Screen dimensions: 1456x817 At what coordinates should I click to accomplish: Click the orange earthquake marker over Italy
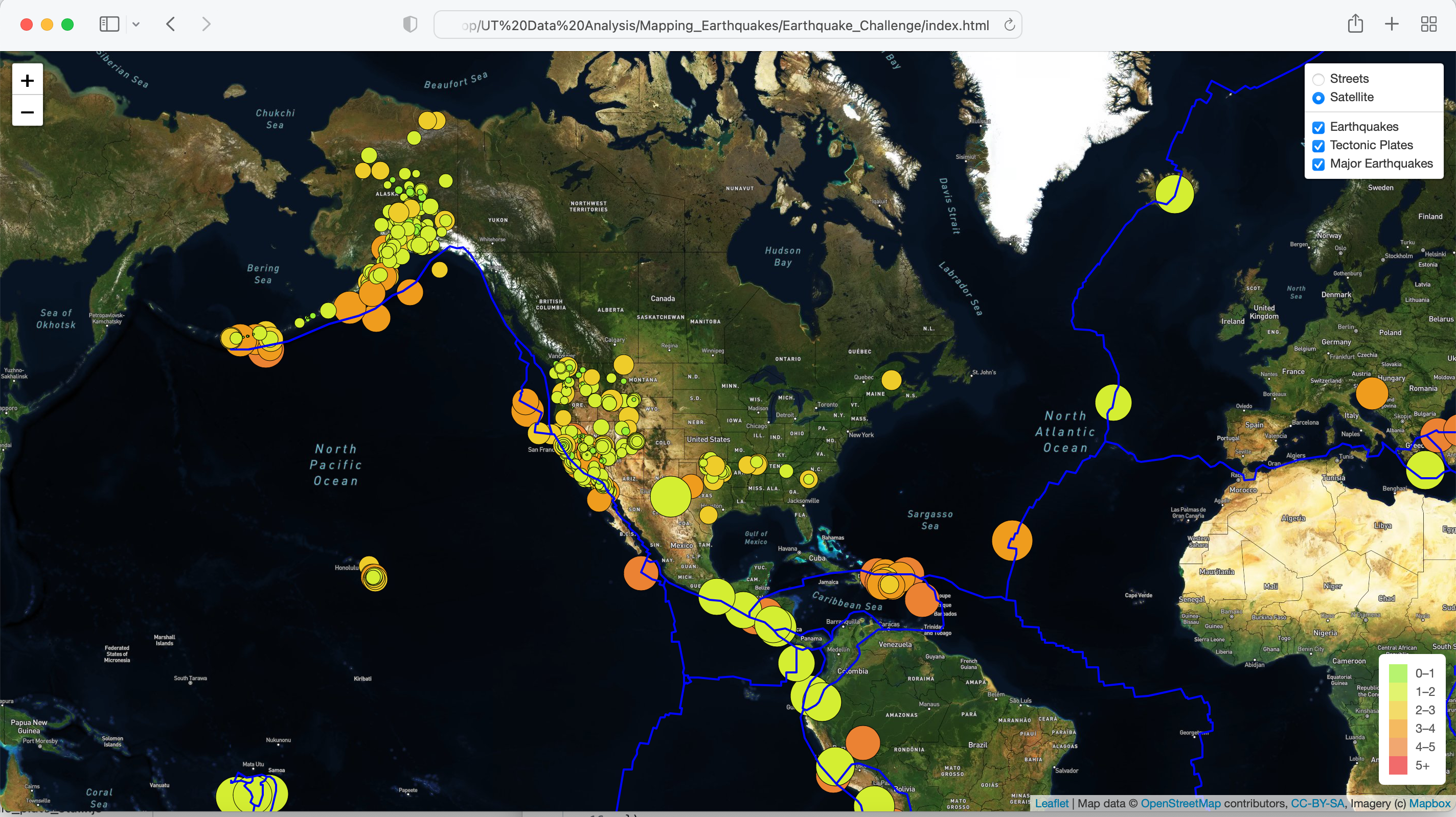coord(1372,393)
